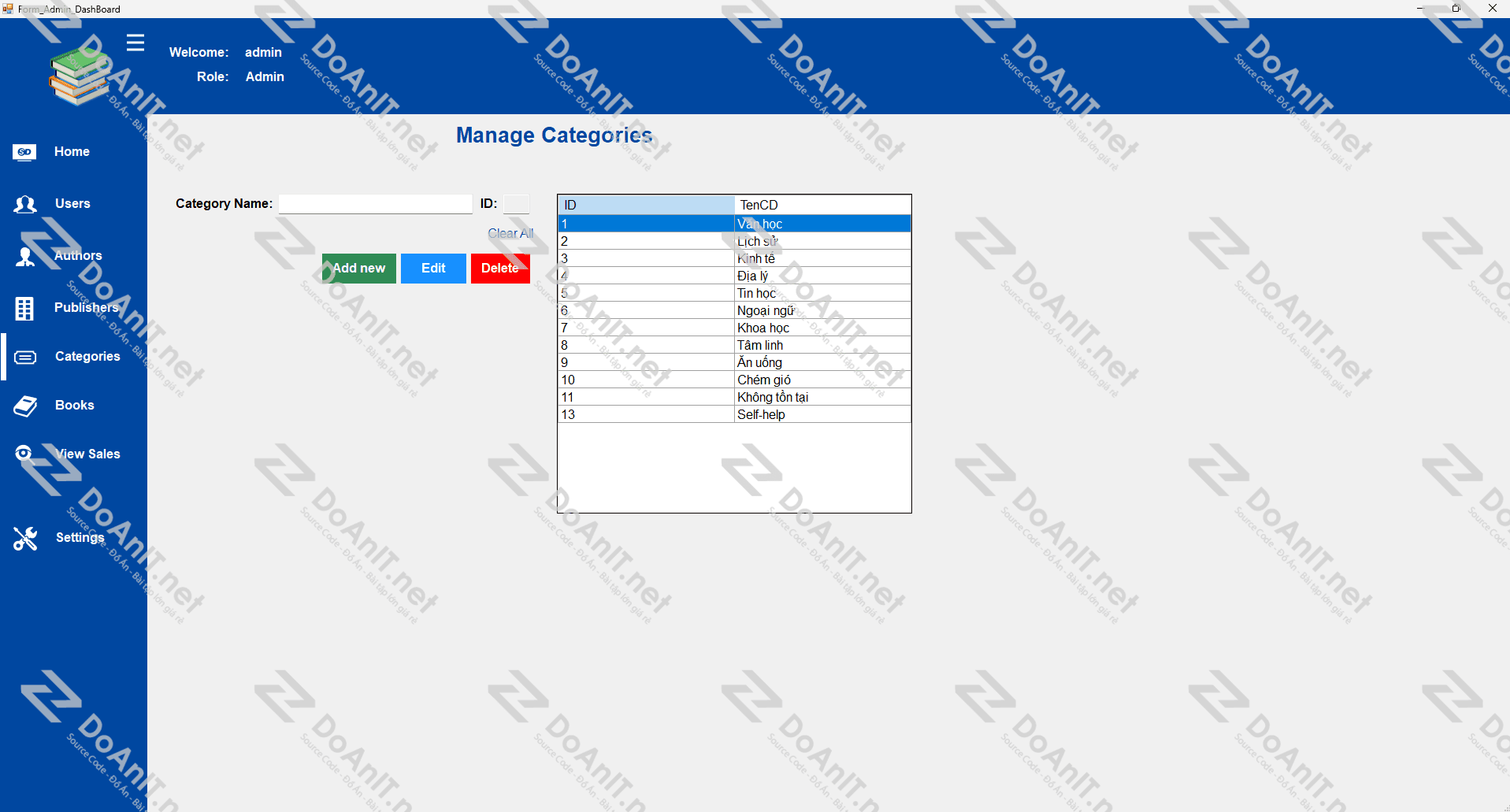Select the Tin học category row
Screen dimensions: 1510x812
pyautogui.click(x=734, y=293)
